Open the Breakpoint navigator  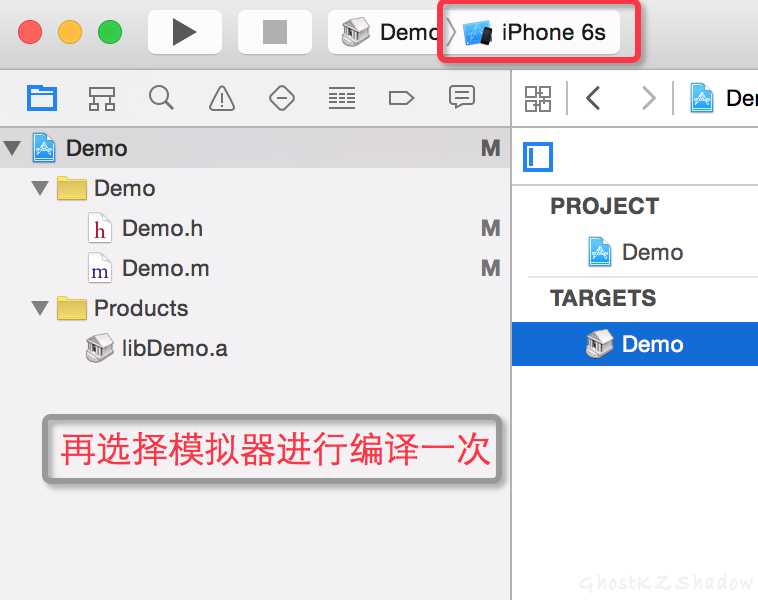point(401,98)
